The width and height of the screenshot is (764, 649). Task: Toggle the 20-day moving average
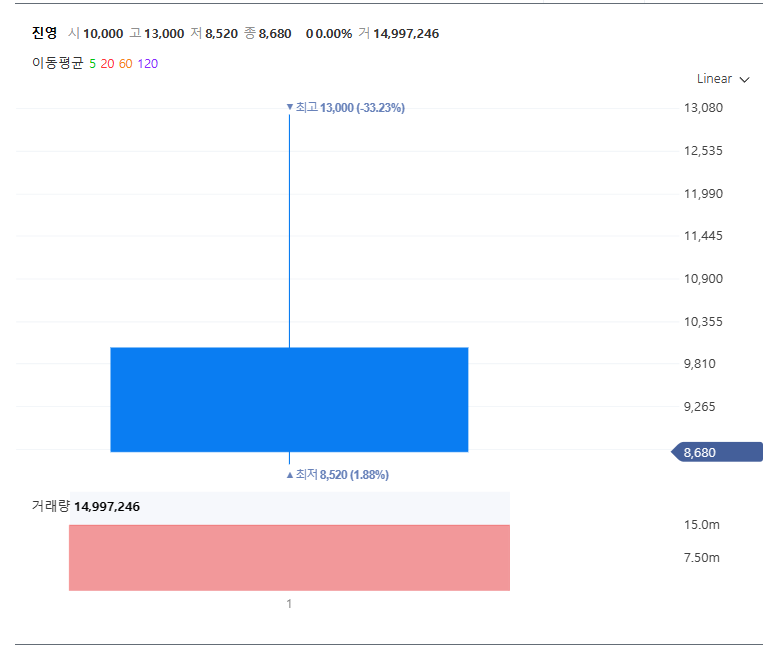click(107, 64)
